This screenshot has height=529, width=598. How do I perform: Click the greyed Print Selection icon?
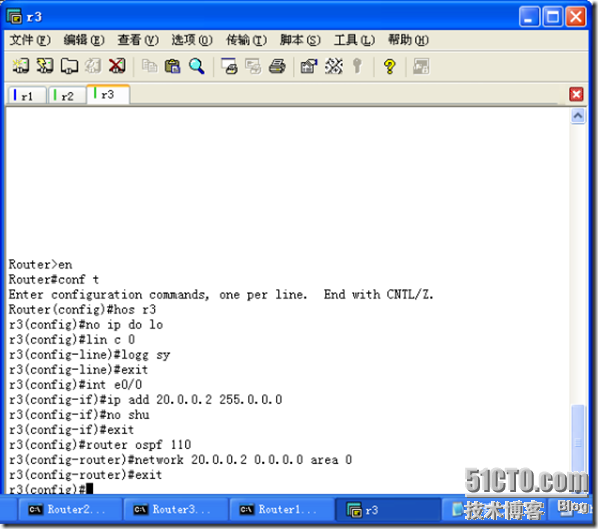click(253, 66)
